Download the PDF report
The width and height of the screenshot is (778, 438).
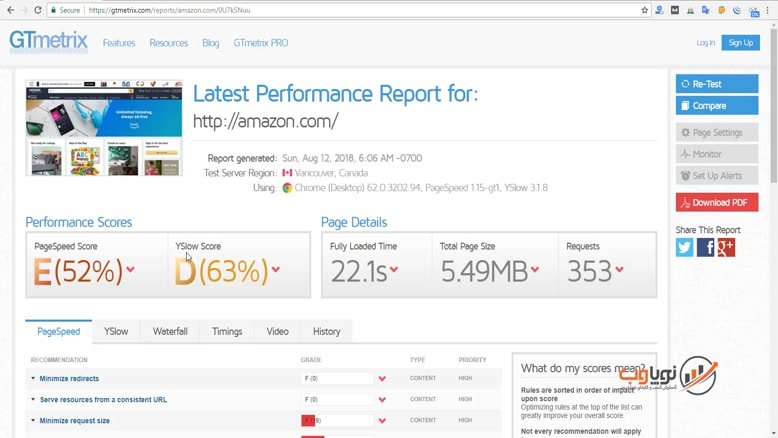pos(717,202)
